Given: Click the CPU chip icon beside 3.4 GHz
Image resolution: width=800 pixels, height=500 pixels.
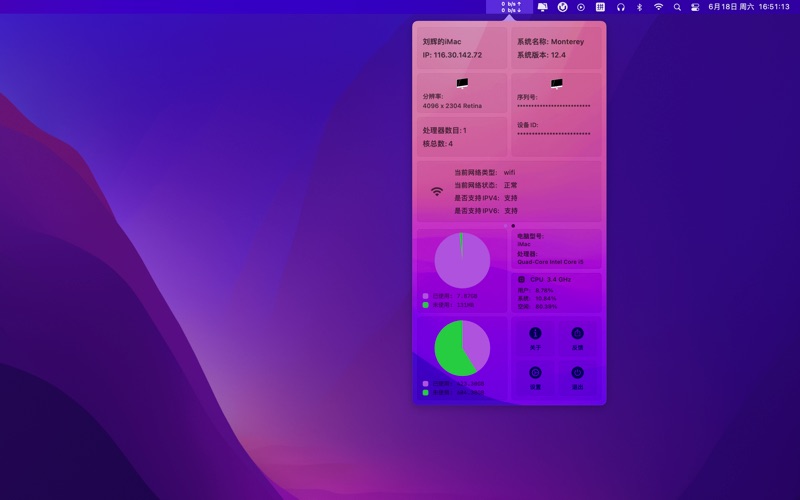Looking at the screenshot, I should pos(522,279).
